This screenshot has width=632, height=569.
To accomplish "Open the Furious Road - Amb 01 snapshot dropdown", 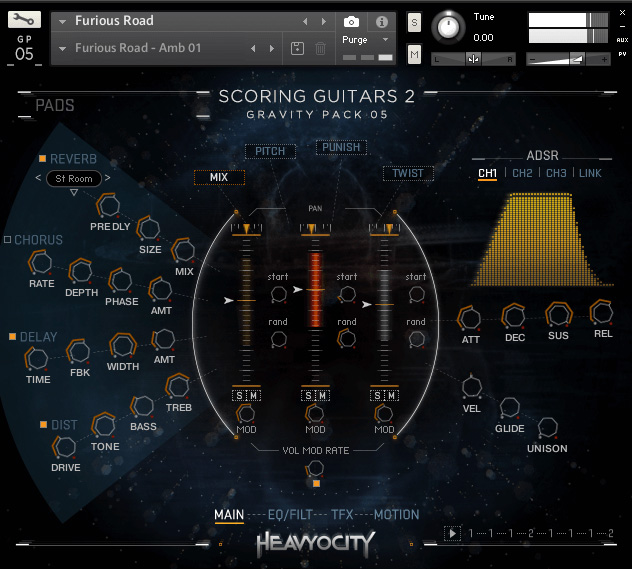I will (x=62, y=49).
